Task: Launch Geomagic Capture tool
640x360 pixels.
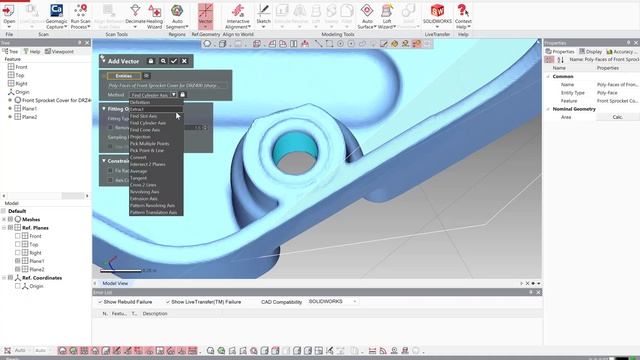Action: click(x=56, y=16)
